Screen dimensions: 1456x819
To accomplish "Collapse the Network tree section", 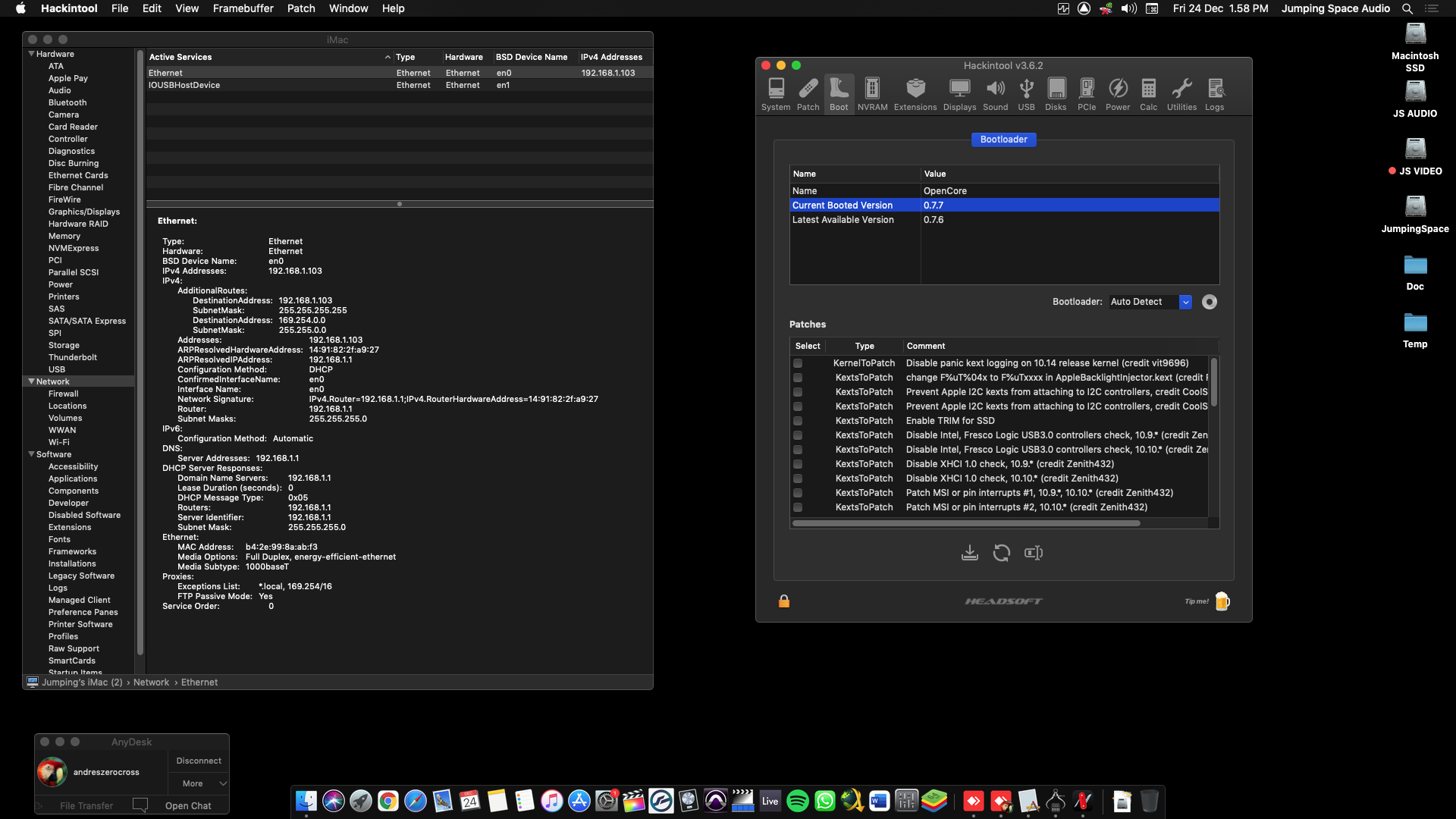I will click(31, 381).
